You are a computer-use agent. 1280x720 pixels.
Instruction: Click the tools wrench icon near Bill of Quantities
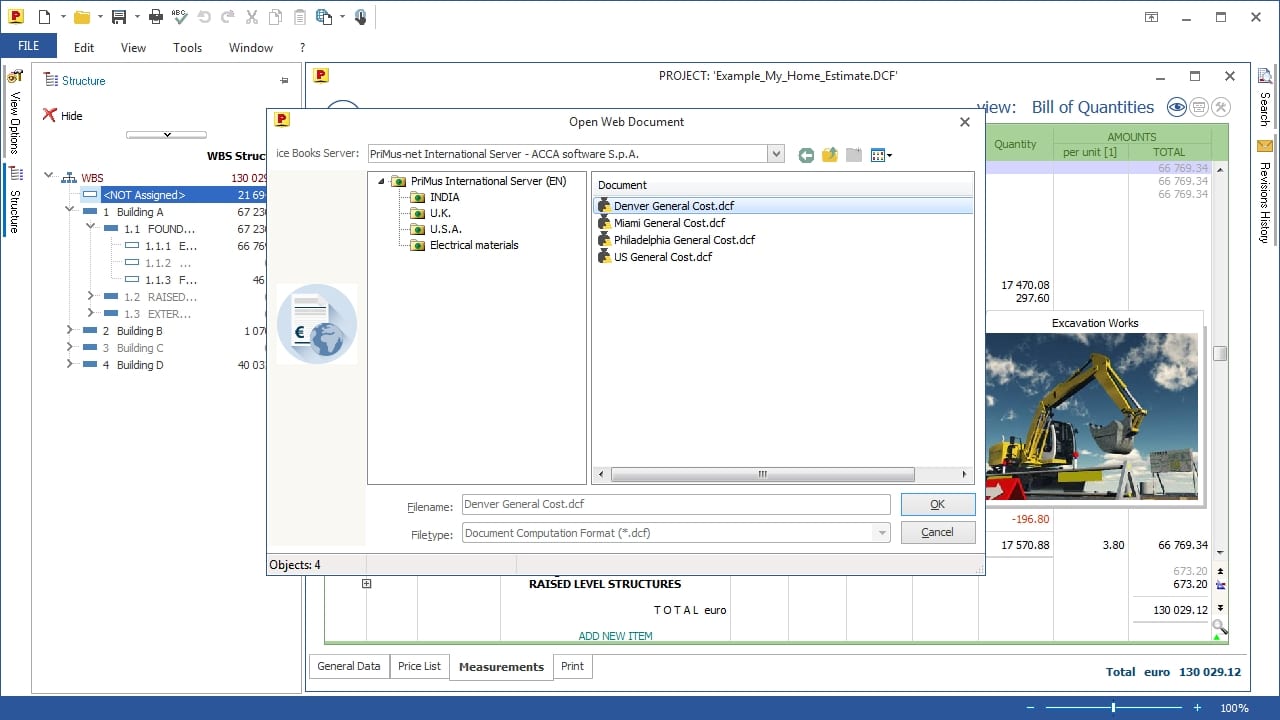pos(1220,107)
